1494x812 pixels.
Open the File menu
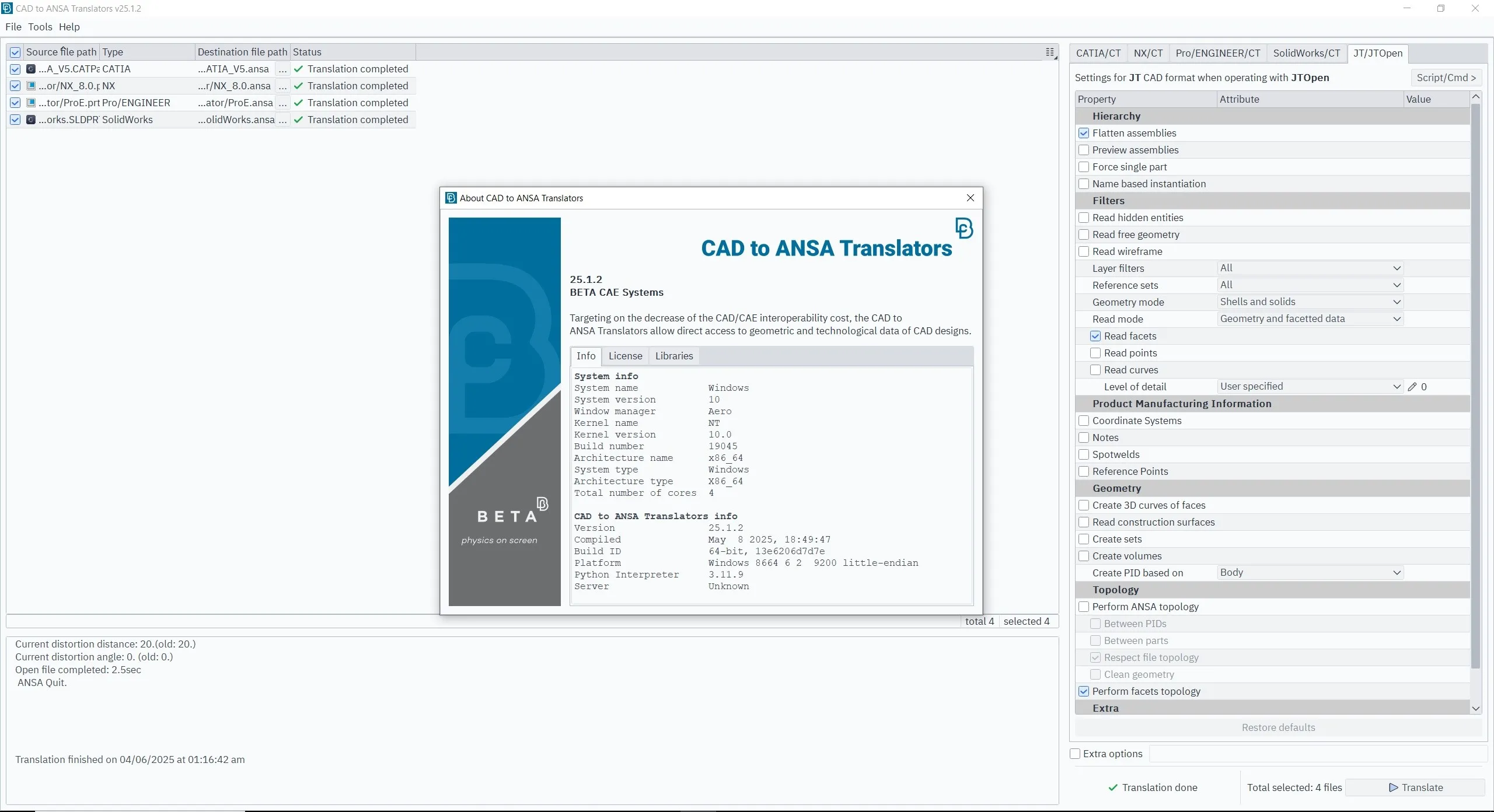[13, 27]
